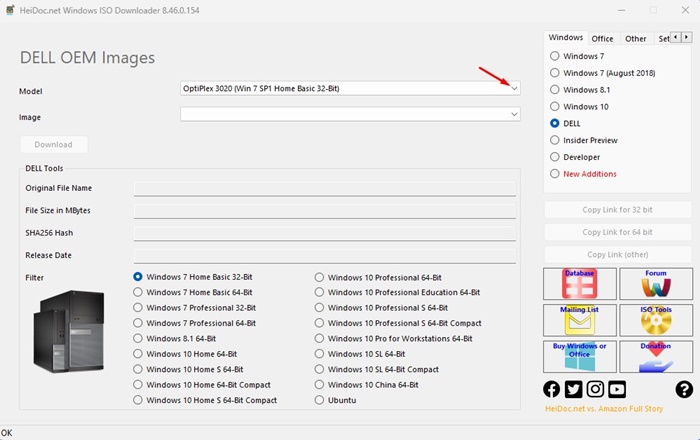700x440 pixels.
Task: Click Copy Link for 32 bit
Action: point(617,210)
